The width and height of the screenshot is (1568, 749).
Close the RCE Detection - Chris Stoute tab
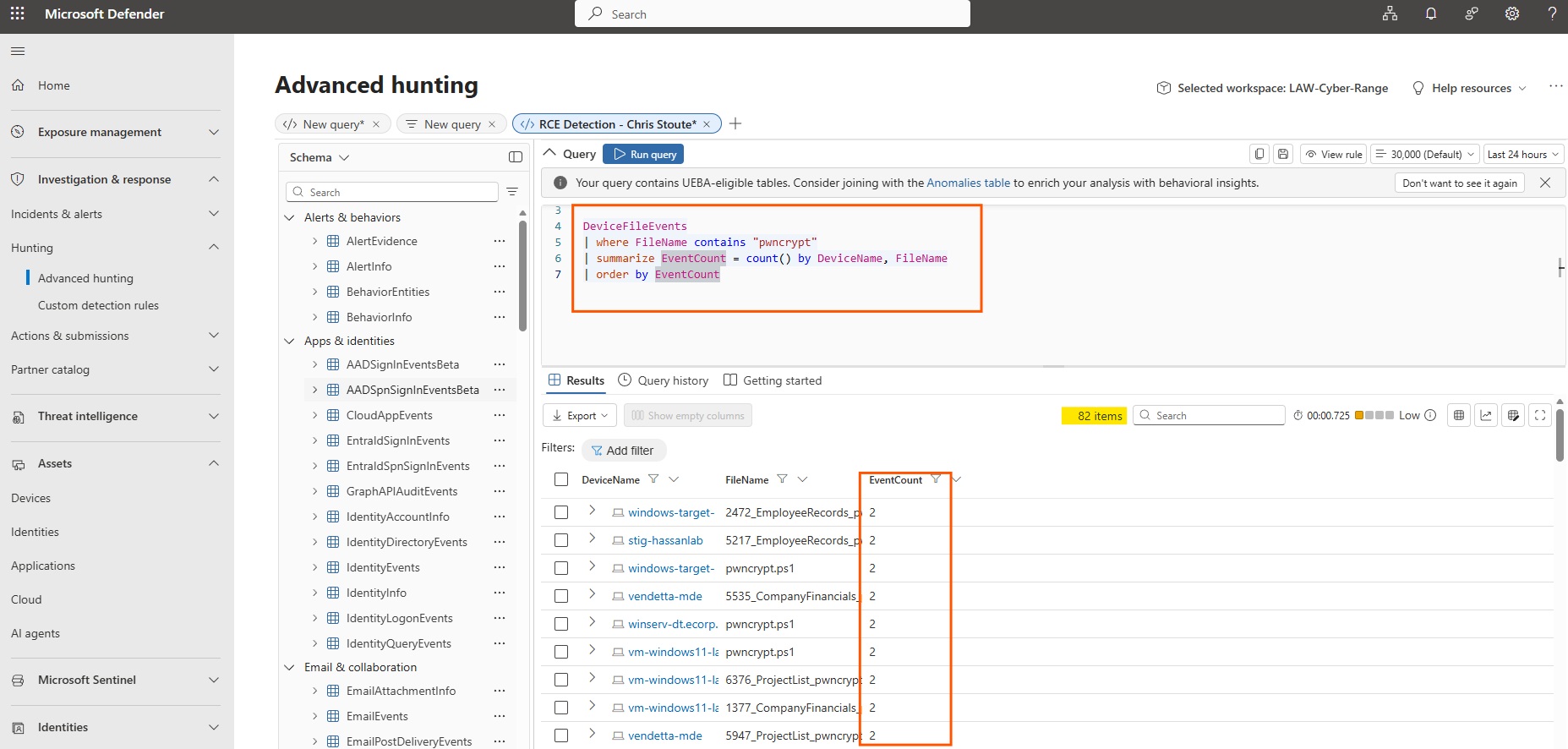coord(707,124)
